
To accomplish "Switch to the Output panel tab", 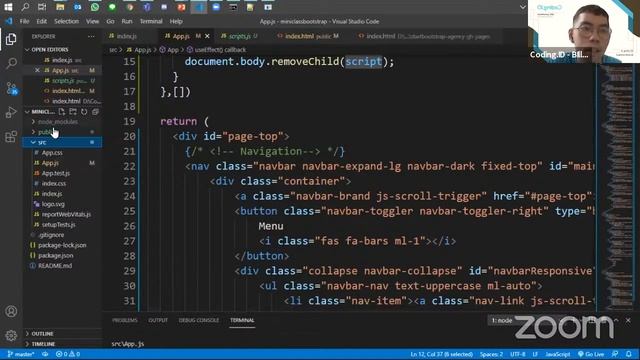I will point(158,320).
